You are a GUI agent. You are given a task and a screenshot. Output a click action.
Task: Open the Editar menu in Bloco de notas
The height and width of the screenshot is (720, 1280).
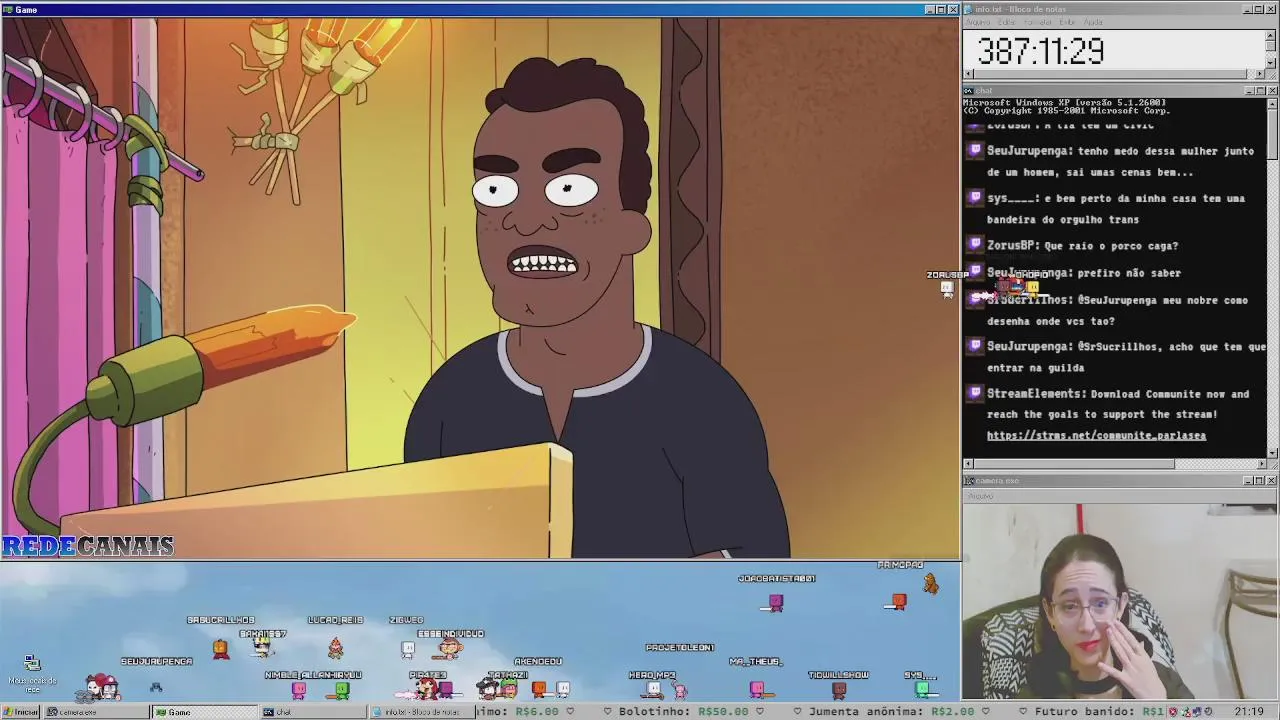(1008, 22)
